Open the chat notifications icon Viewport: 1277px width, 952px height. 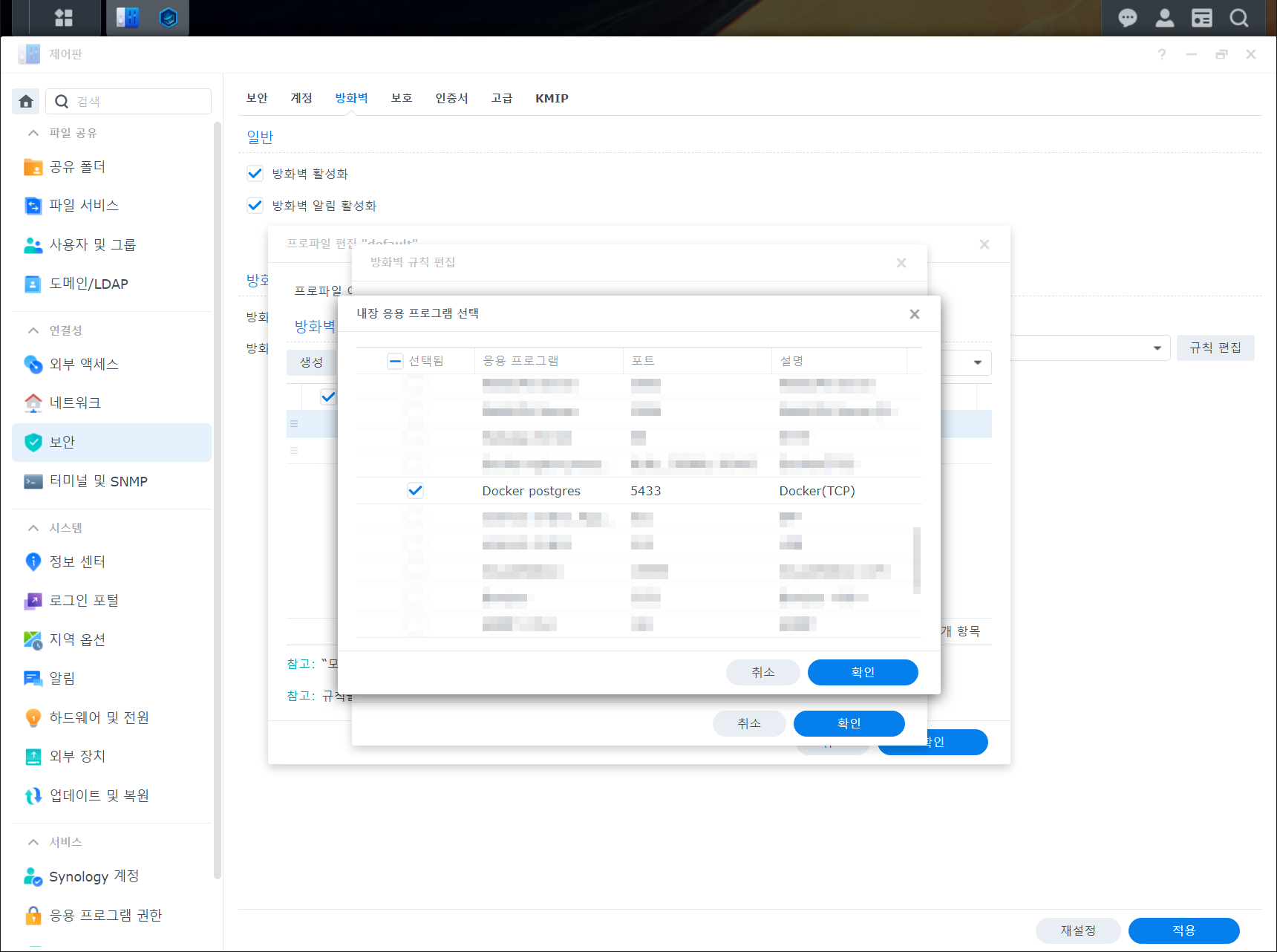[1127, 18]
